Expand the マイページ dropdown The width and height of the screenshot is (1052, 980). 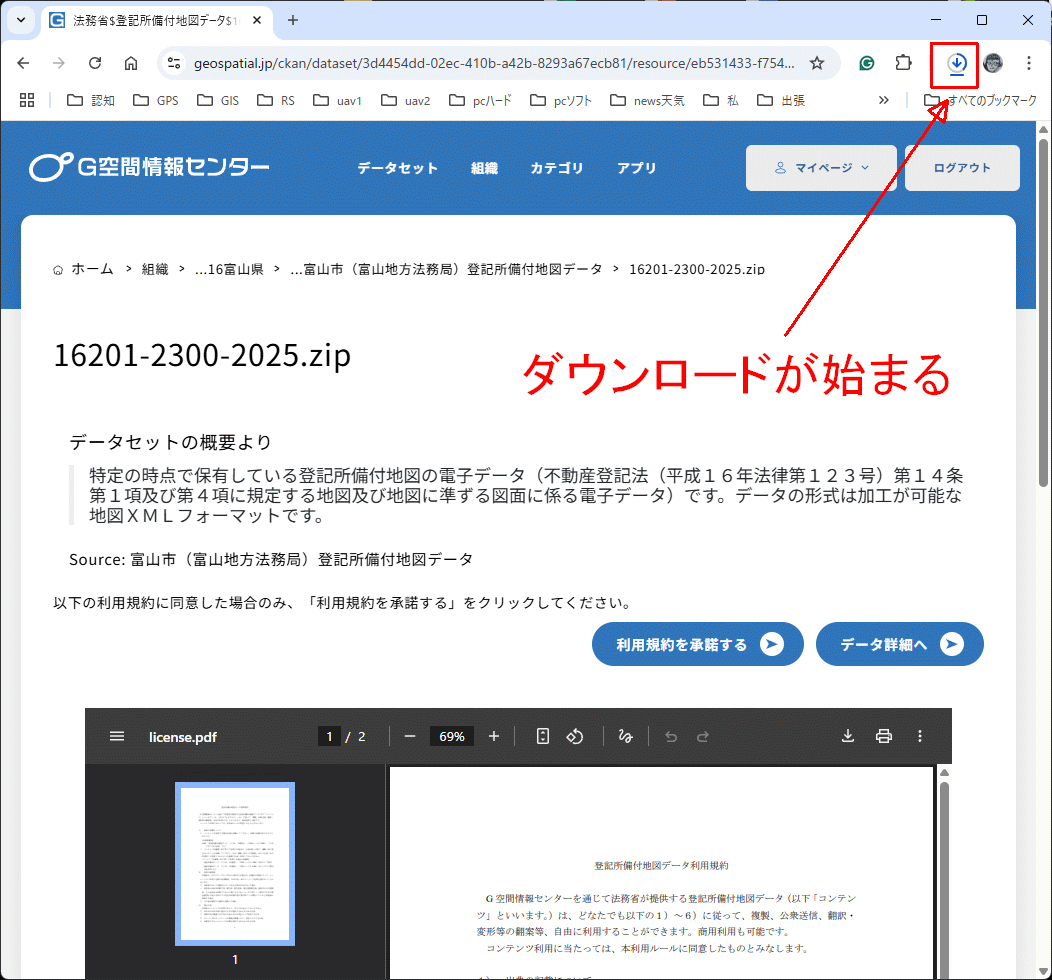pyautogui.click(x=822, y=168)
